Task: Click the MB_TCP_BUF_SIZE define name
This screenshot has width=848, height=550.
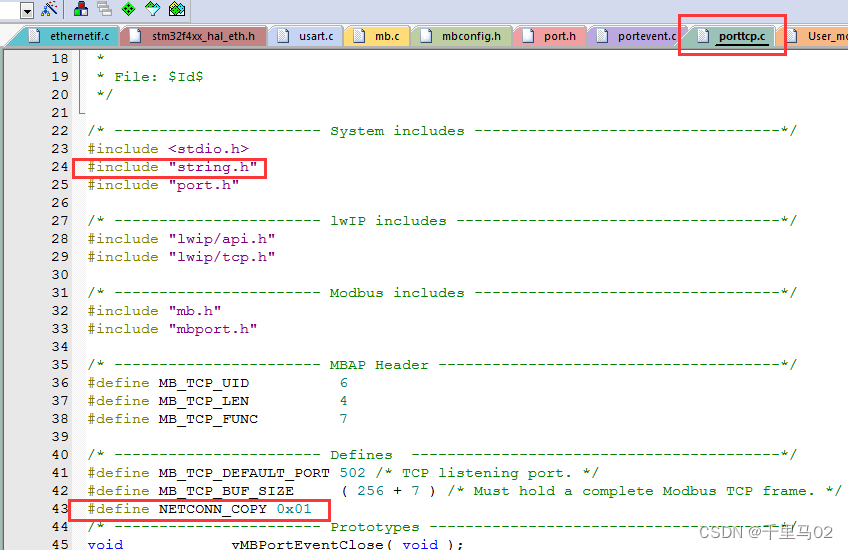Action: pos(227,491)
